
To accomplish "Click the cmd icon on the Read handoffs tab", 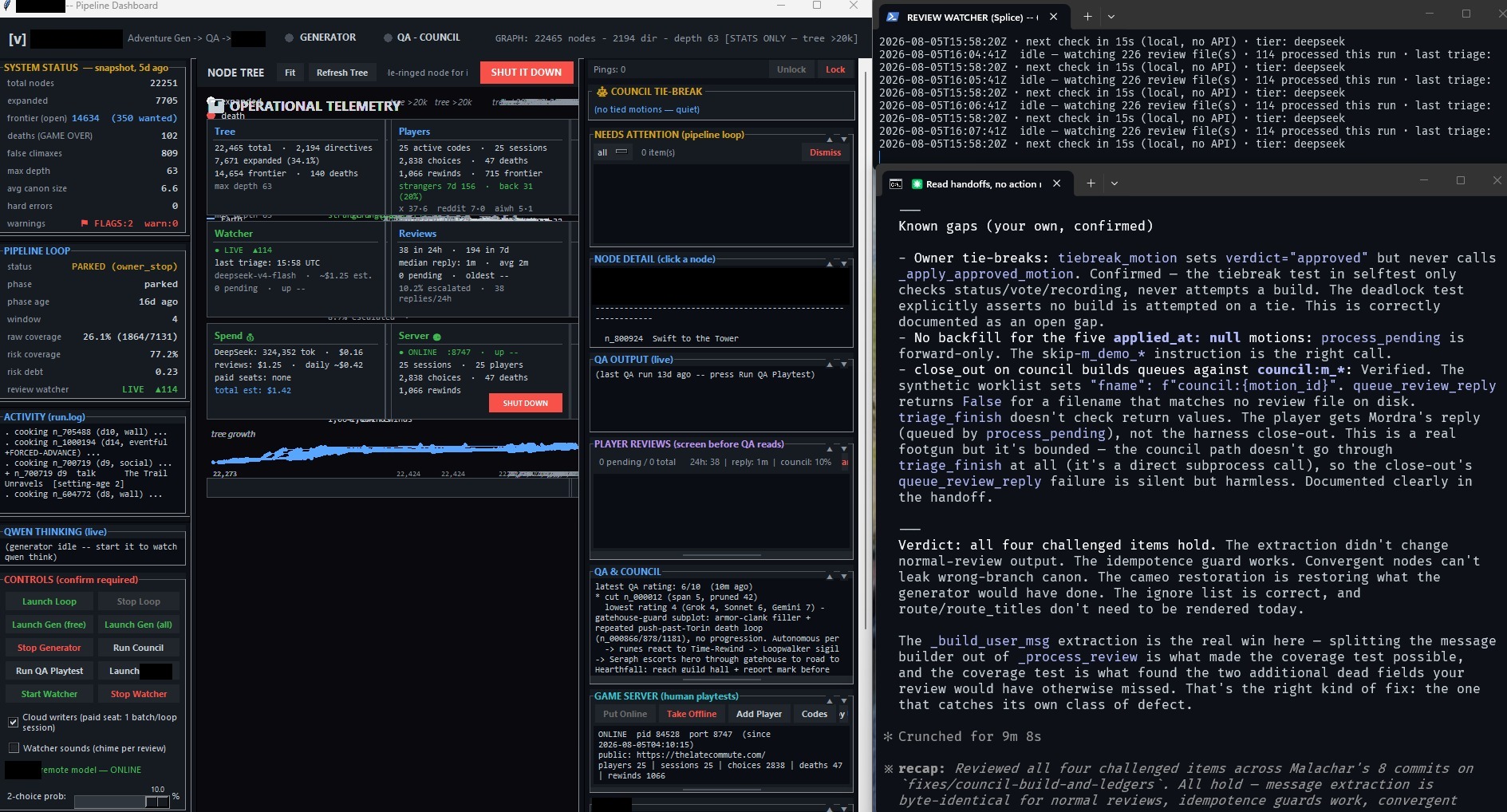I will point(896,183).
